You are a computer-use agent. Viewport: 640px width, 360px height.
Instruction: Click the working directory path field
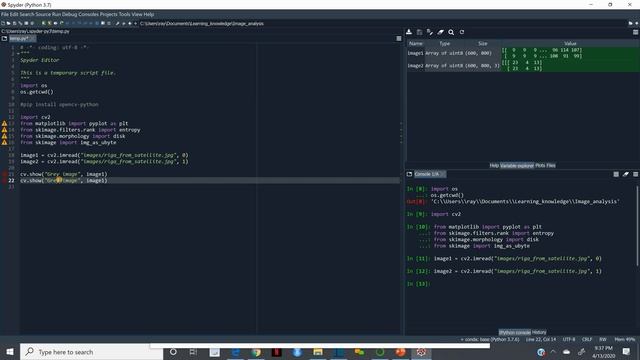point(382,24)
